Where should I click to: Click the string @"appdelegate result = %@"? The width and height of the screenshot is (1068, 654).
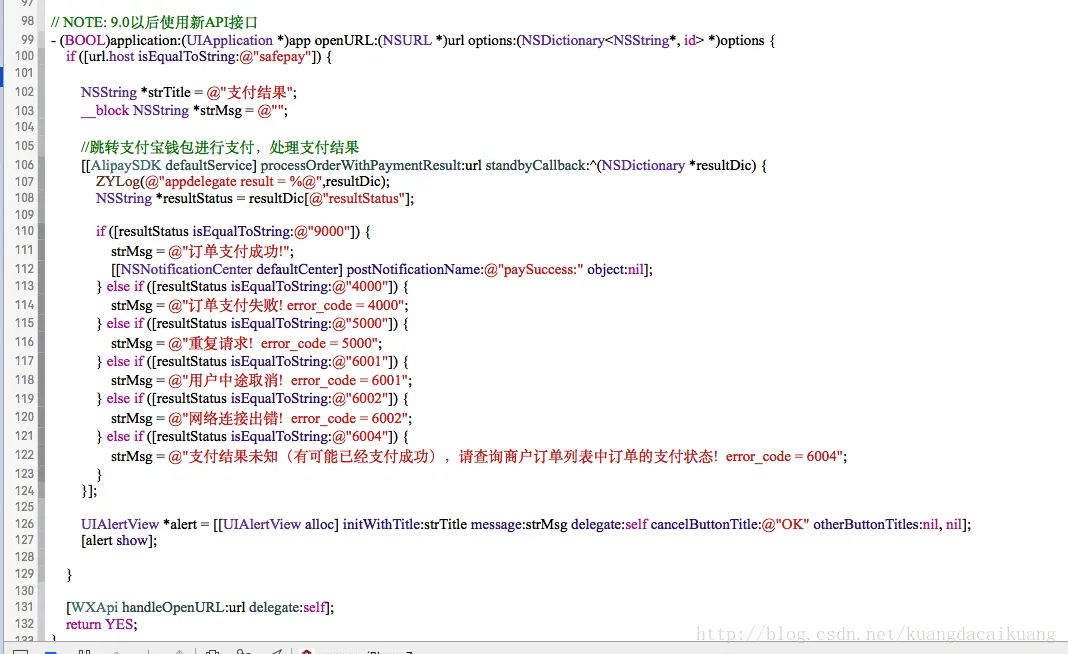[x=233, y=181]
